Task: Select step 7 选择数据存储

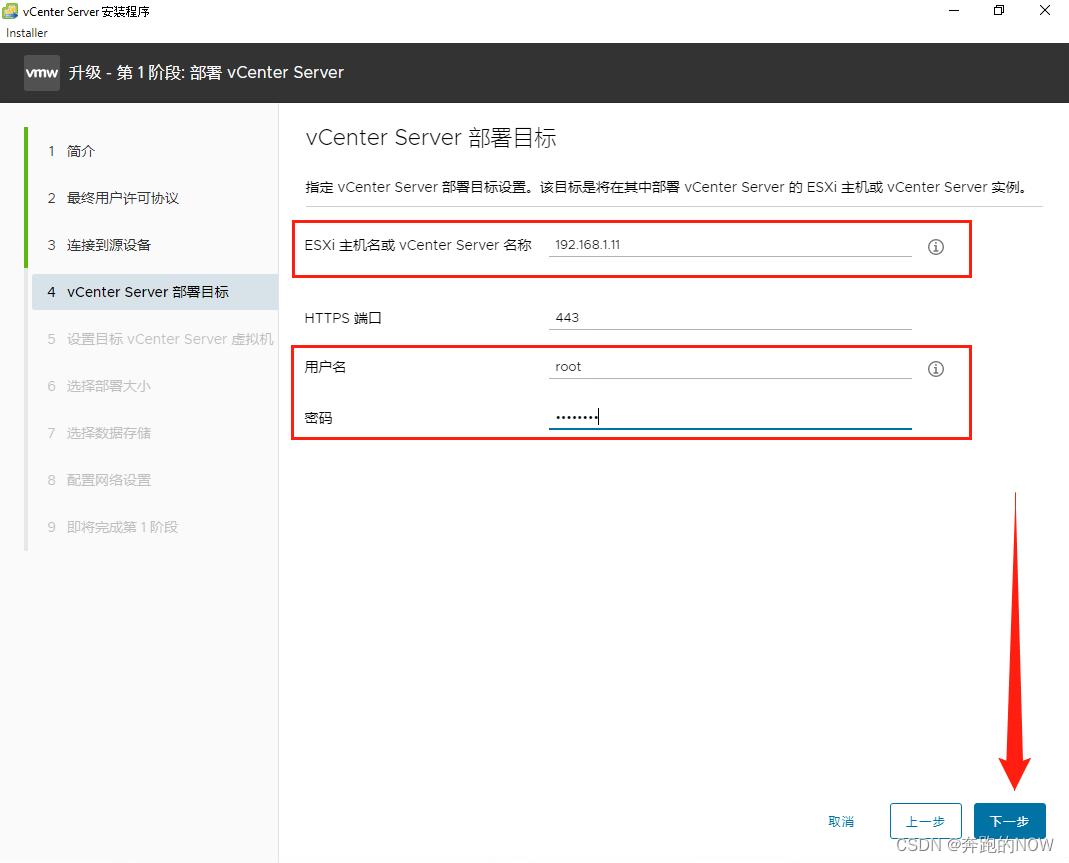Action: coord(99,433)
